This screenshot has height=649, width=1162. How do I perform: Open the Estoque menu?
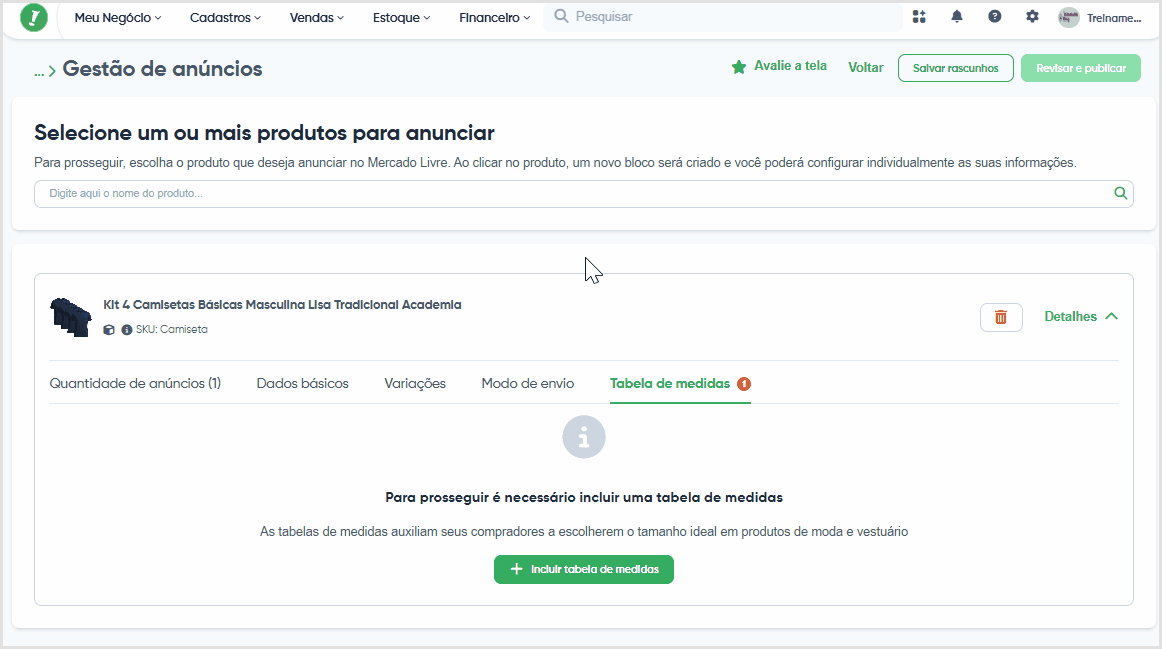[x=401, y=18]
